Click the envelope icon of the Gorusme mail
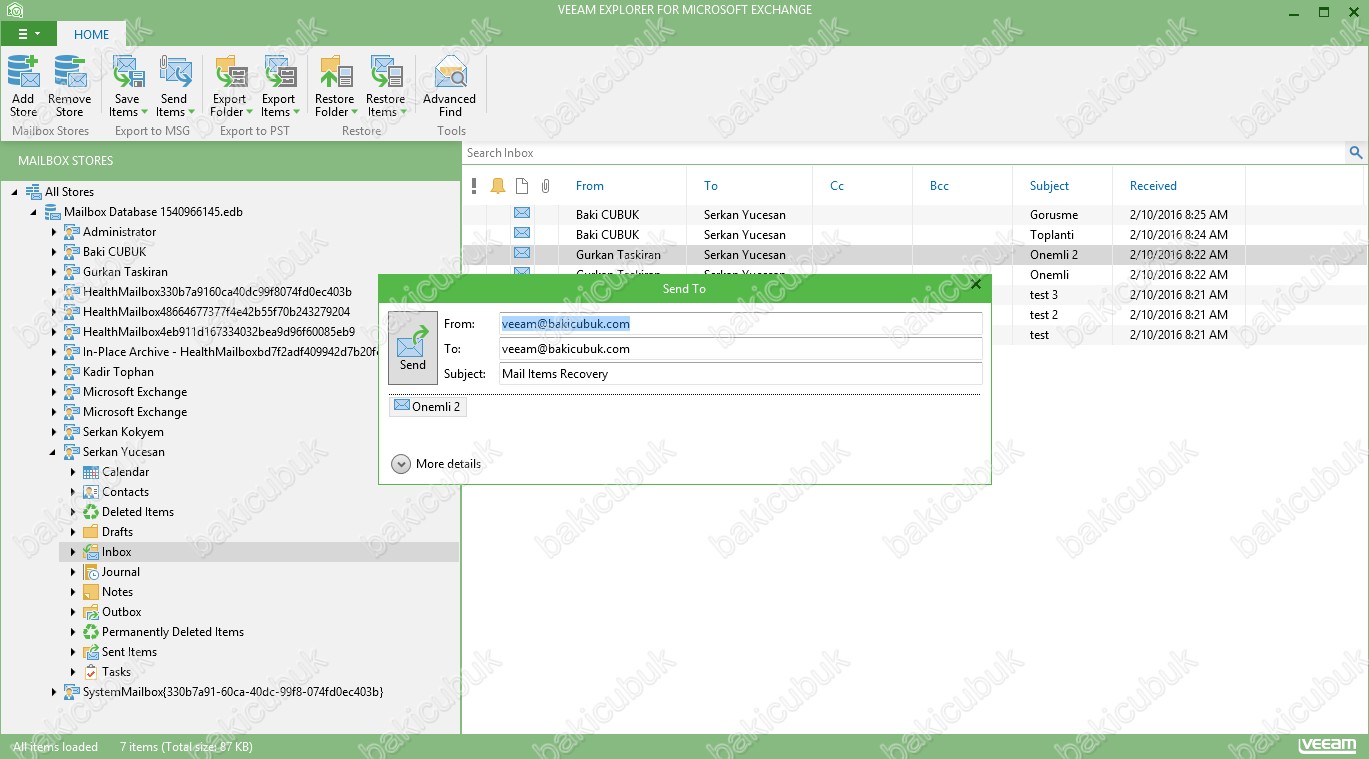The height and width of the screenshot is (759, 1369). click(522, 214)
